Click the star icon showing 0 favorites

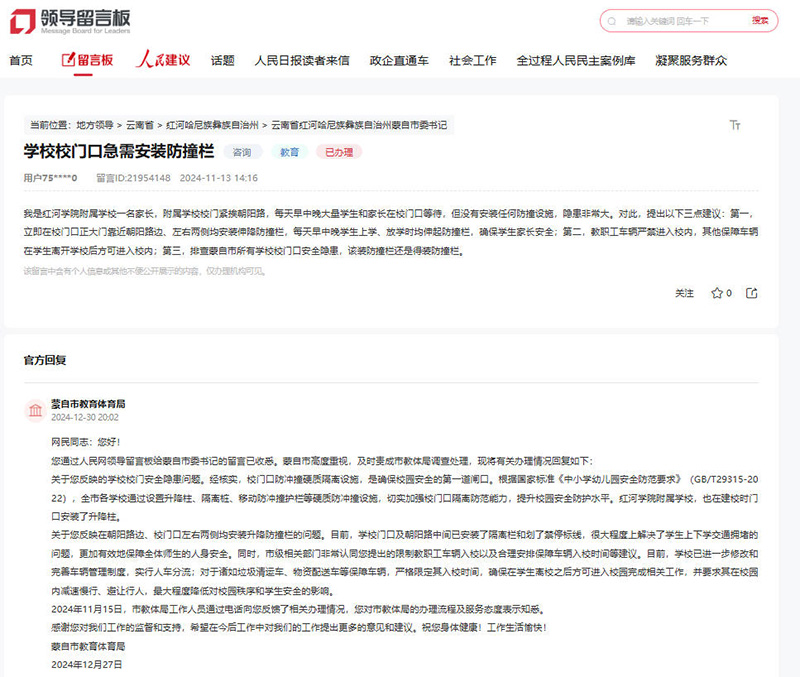click(719, 294)
